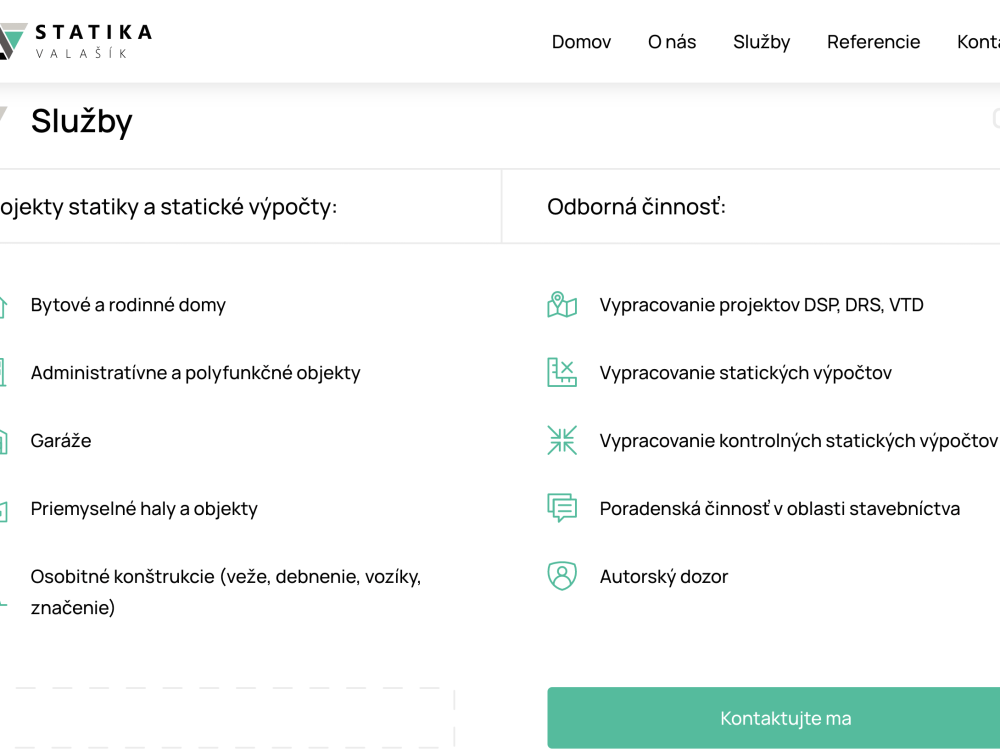This screenshot has width=1000, height=750.
Task: Click the chat bubbles consulting icon
Action: click(562, 508)
